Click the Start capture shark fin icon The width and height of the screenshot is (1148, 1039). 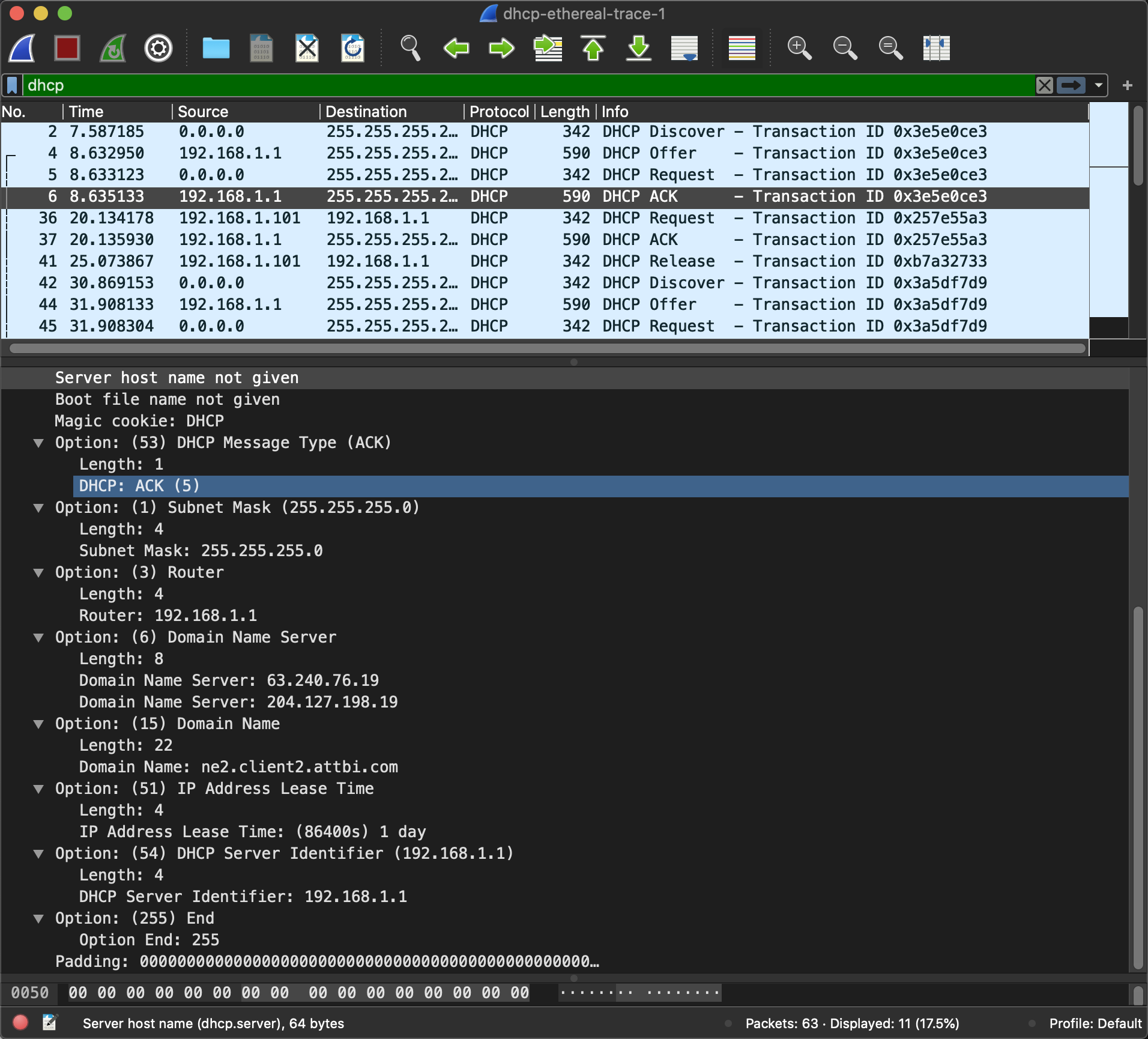click(22, 48)
